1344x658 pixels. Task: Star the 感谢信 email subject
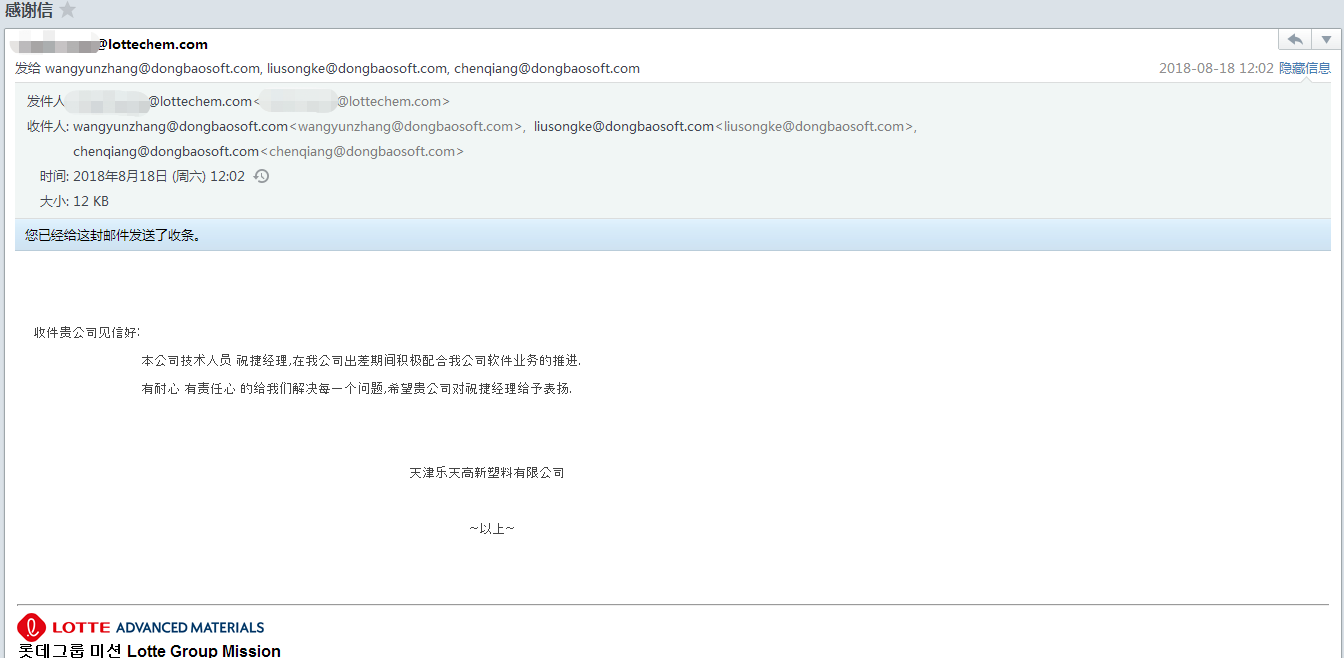click(67, 11)
